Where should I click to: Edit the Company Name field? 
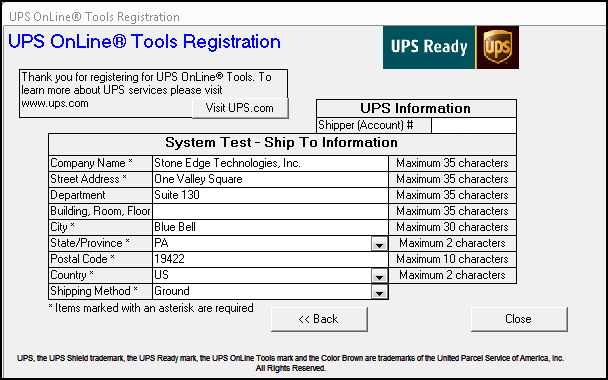pos(270,163)
